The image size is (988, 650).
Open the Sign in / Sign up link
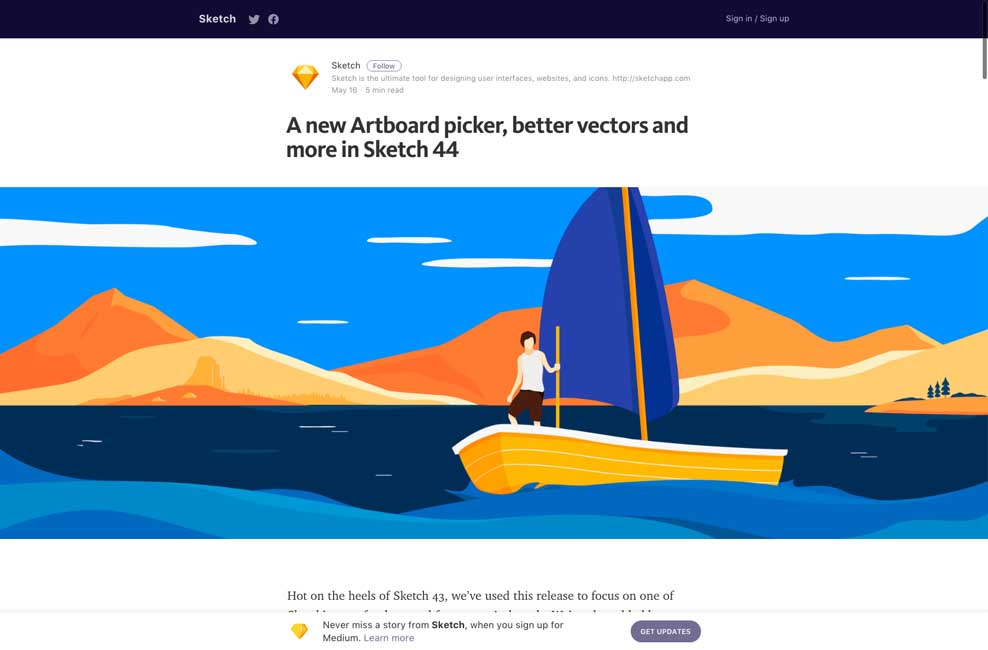tap(757, 18)
